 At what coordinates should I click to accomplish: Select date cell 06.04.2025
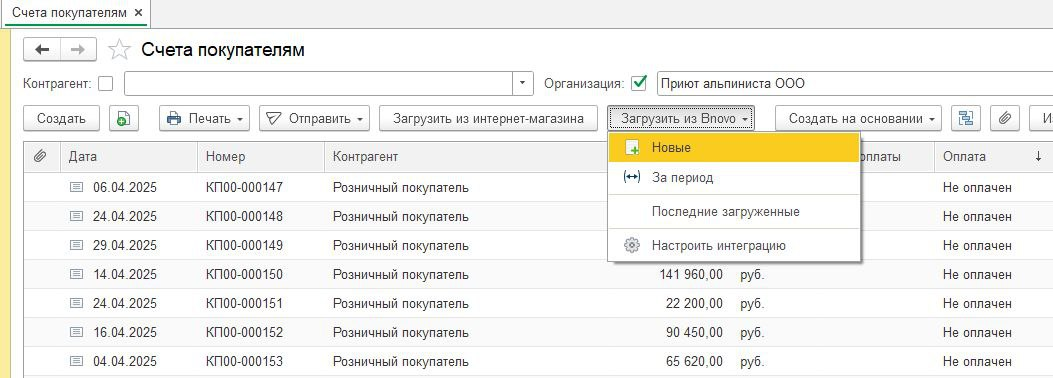(x=125, y=188)
